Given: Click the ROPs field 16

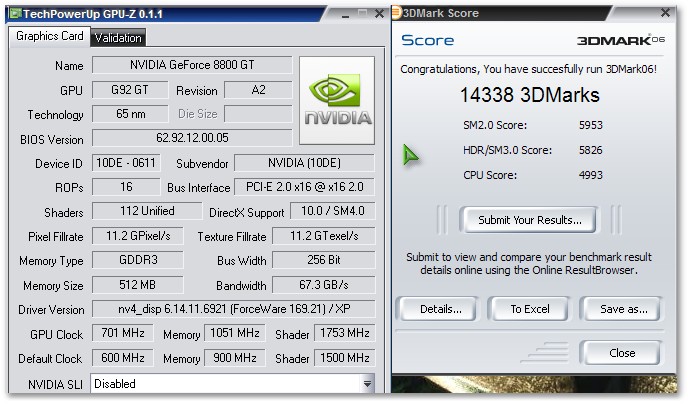Looking at the screenshot, I should [x=126, y=187].
